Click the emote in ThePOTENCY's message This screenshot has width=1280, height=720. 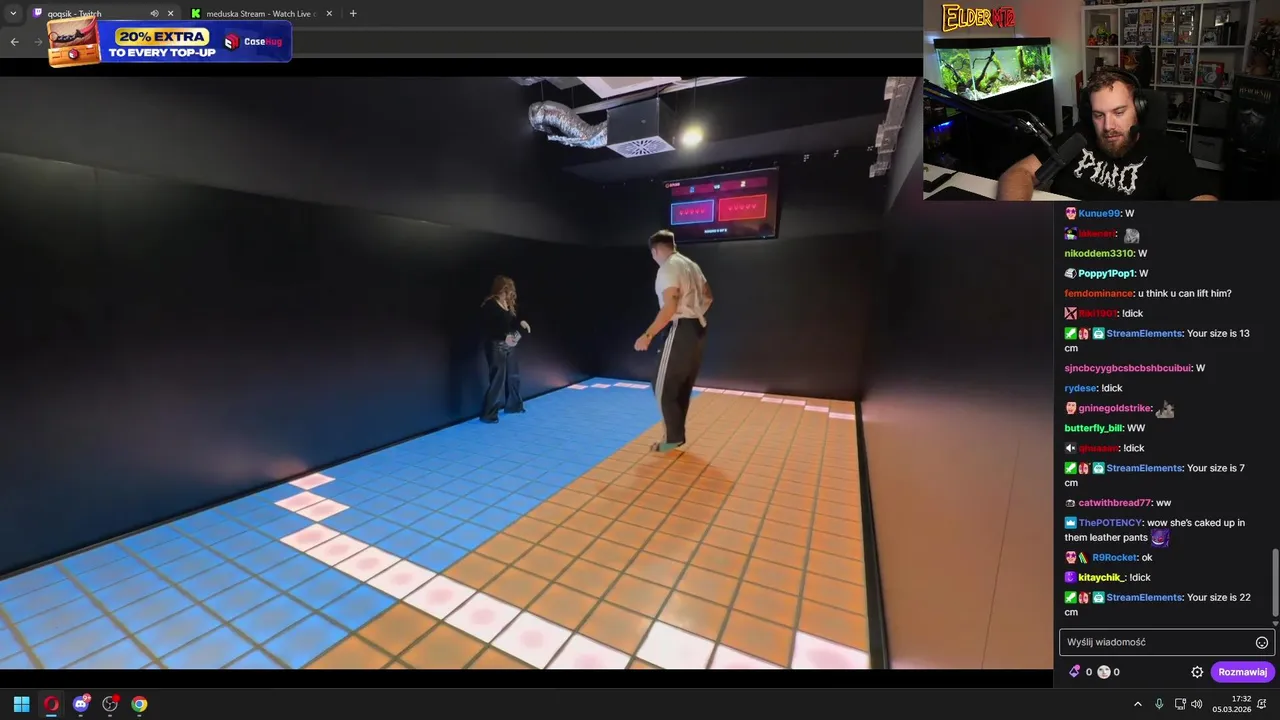tap(1159, 537)
